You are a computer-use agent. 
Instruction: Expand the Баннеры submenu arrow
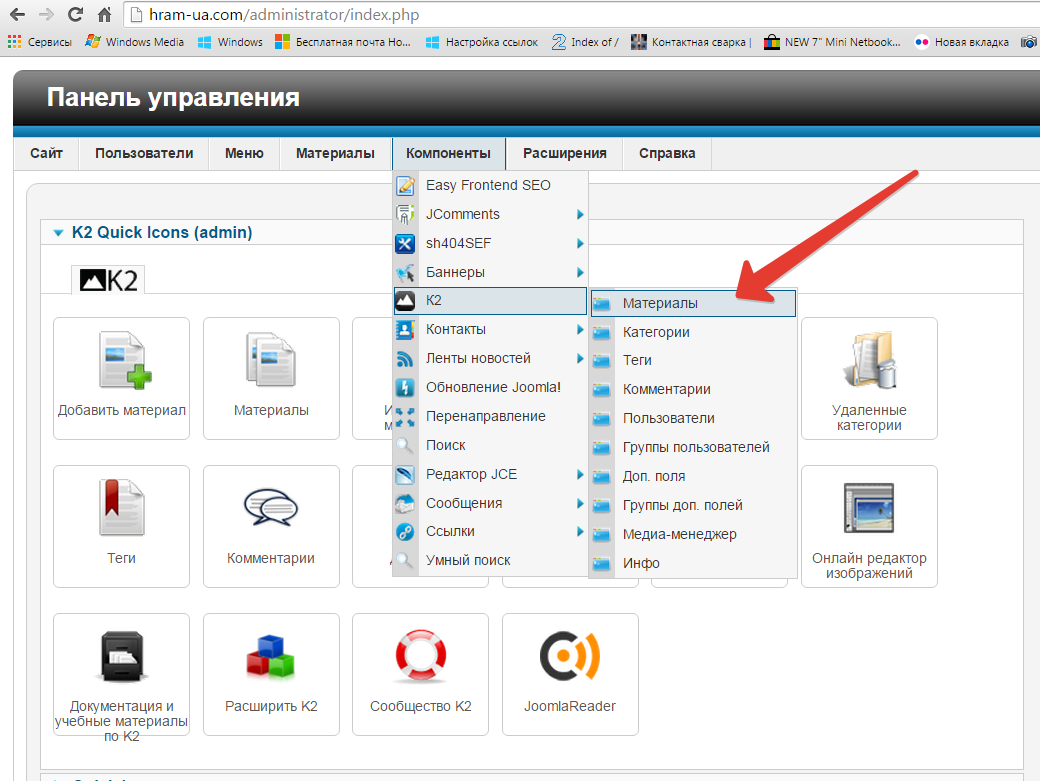click(580, 272)
